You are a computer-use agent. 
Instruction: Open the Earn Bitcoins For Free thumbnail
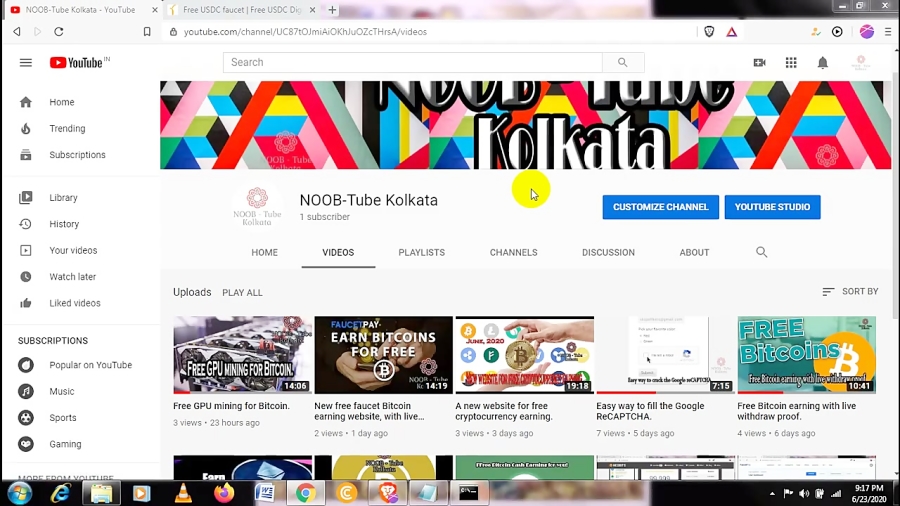(383, 355)
